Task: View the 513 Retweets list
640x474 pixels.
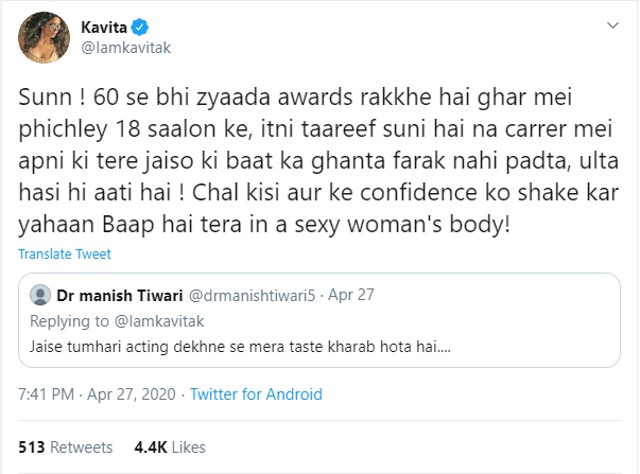Action: point(65,447)
